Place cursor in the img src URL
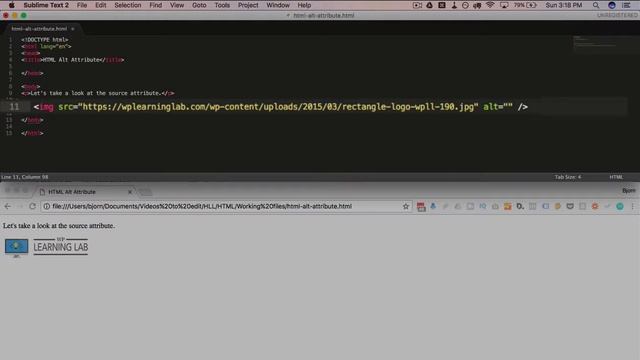The width and height of the screenshot is (640, 360). point(278,107)
